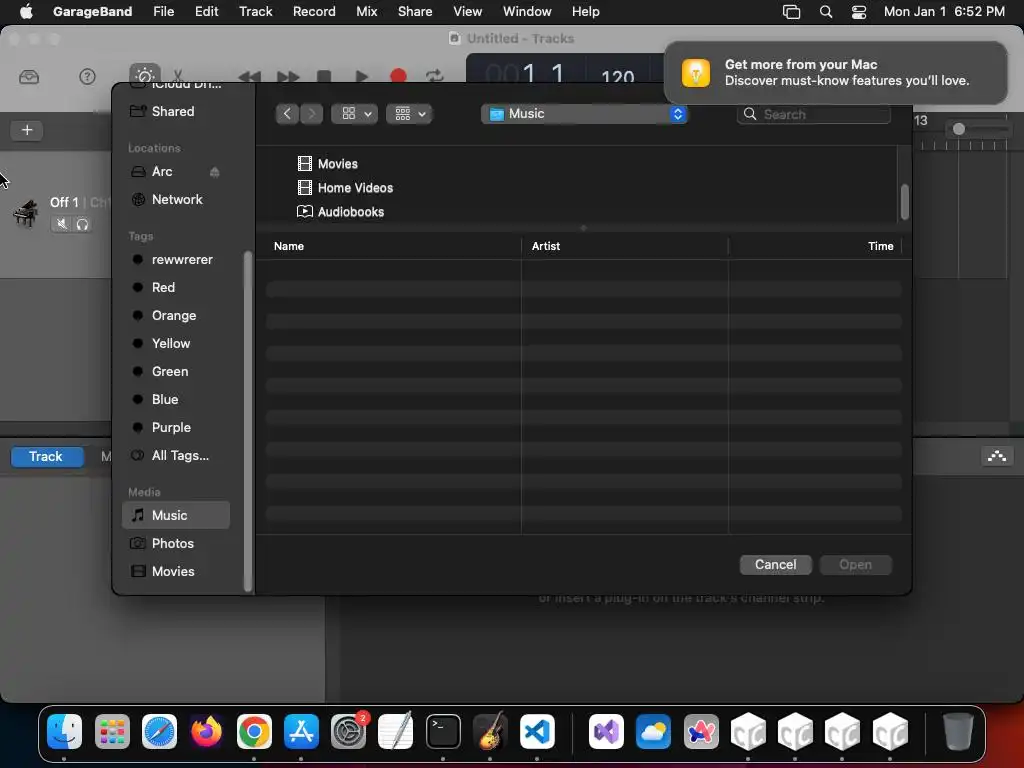The image size is (1024, 768).
Task: Select Network in Locations sidebar
Action: click(x=177, y=199)
